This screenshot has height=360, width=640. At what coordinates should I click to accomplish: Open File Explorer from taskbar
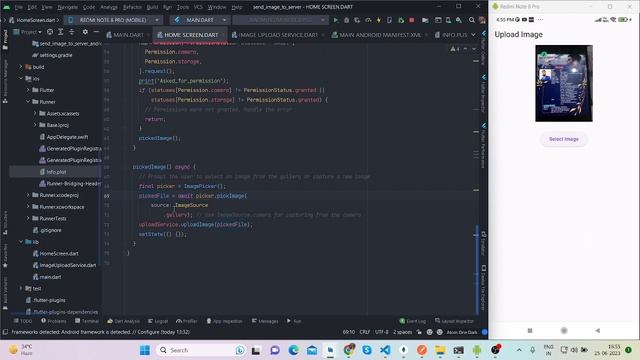point(440,350)
